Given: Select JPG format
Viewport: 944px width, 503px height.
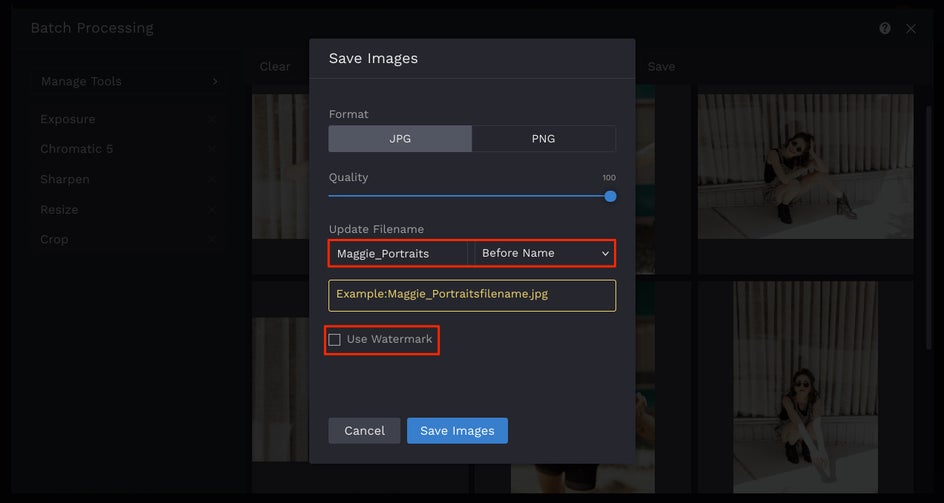Looking at the screenshot, I should click(x=400, y=139).
